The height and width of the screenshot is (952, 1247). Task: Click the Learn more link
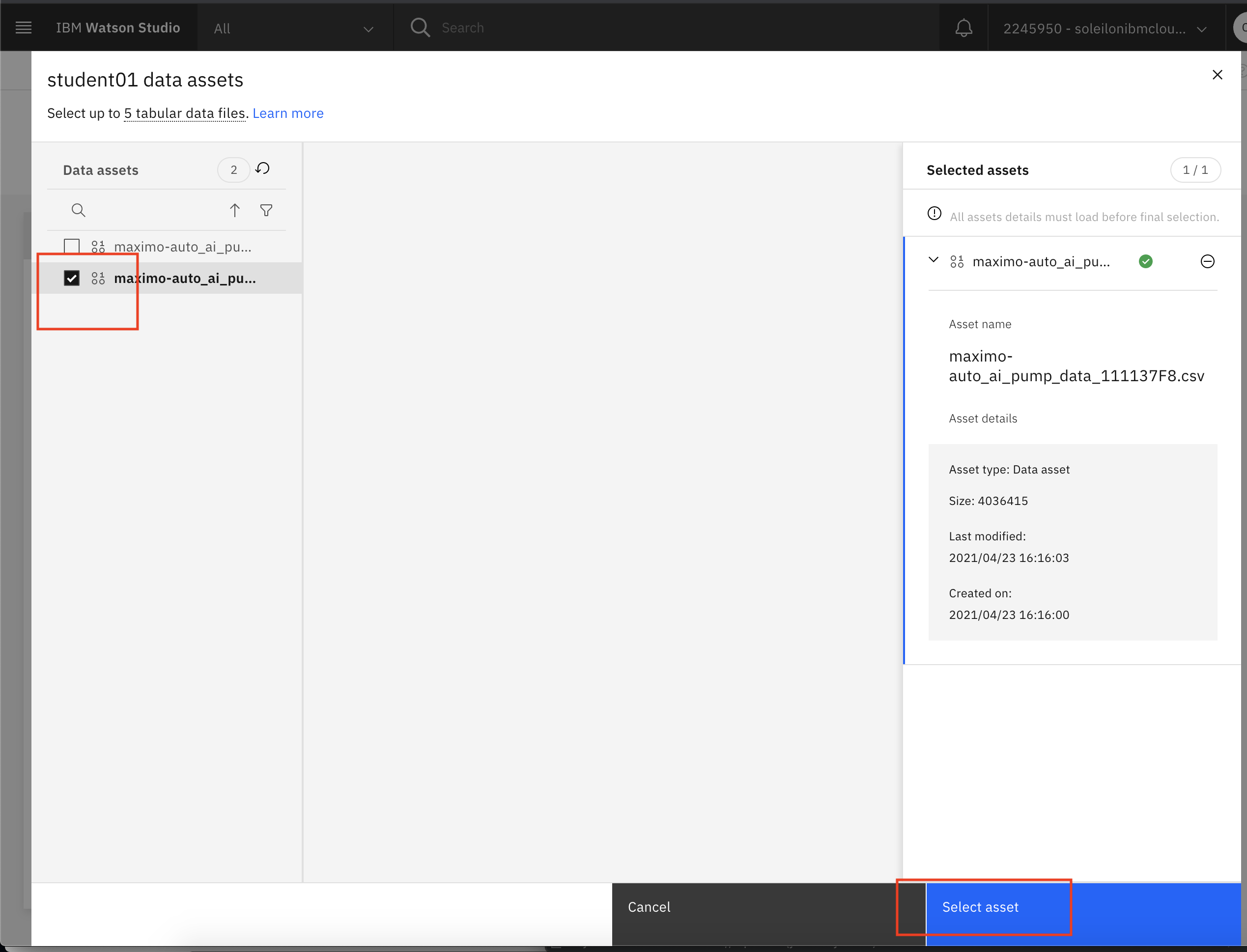point(288,113)
